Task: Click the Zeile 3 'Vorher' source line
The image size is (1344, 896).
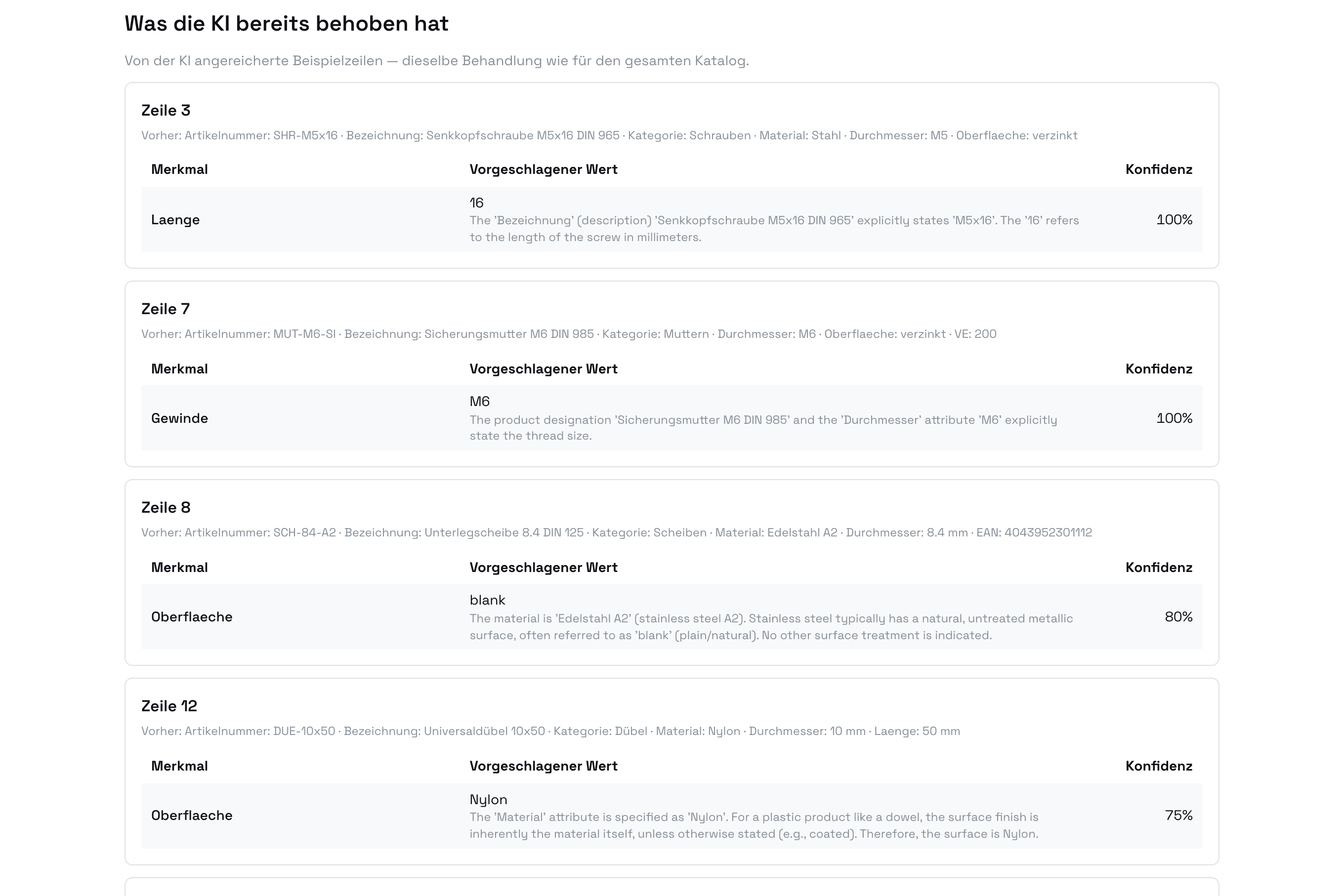Action: (609, 135)
